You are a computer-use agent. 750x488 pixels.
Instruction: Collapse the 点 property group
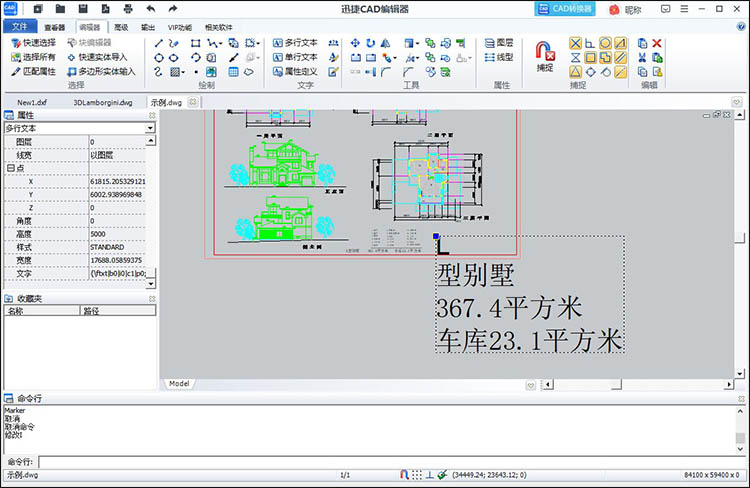[x=10, y=168]
